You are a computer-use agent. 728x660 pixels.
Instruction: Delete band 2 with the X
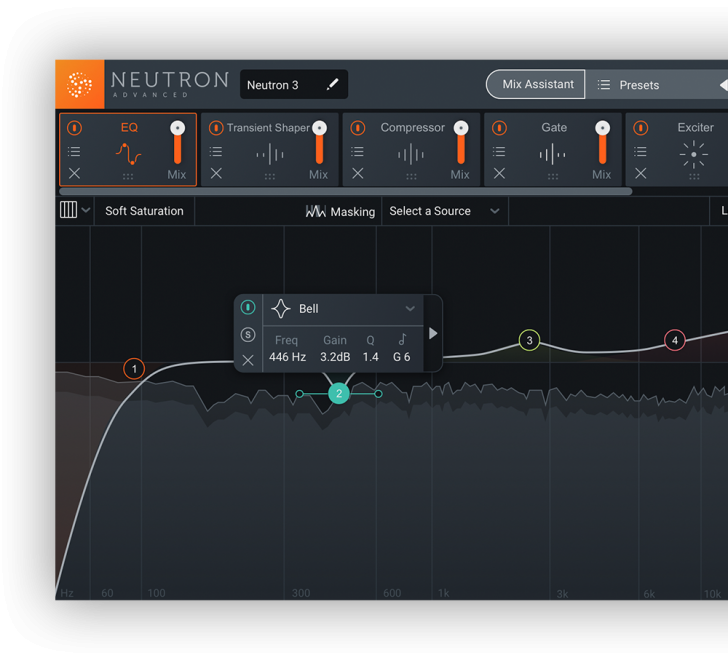click(x=248, y=360)
